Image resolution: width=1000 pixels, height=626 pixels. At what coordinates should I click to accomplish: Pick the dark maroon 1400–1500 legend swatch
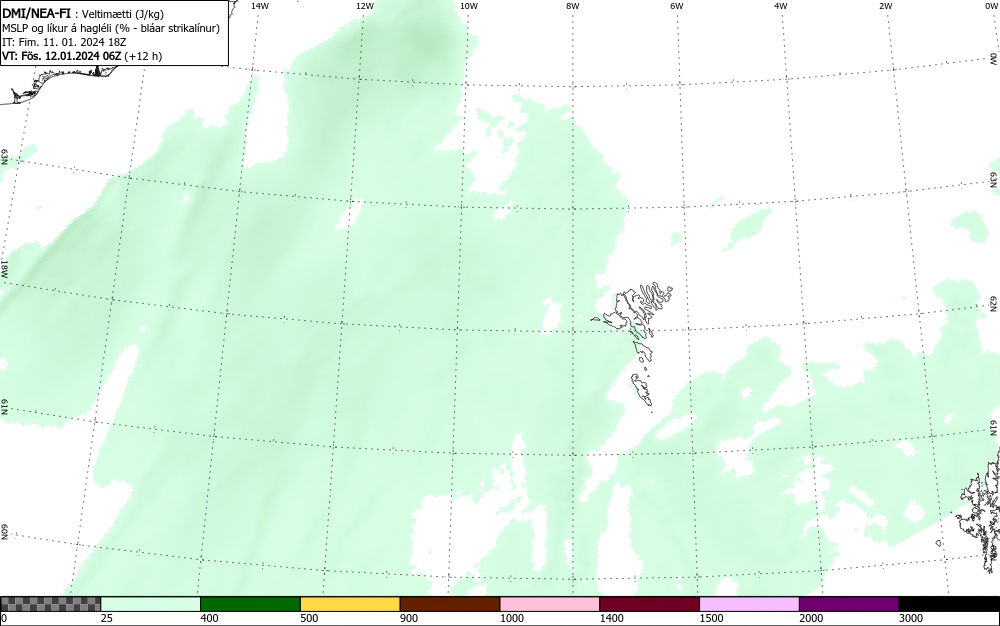coord(649,604)
